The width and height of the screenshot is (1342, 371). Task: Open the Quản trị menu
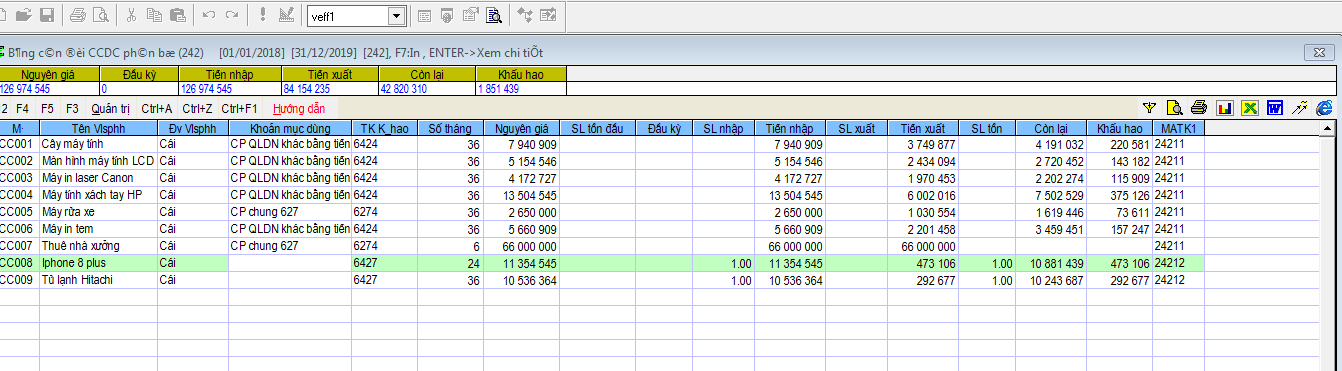[110, 108]
